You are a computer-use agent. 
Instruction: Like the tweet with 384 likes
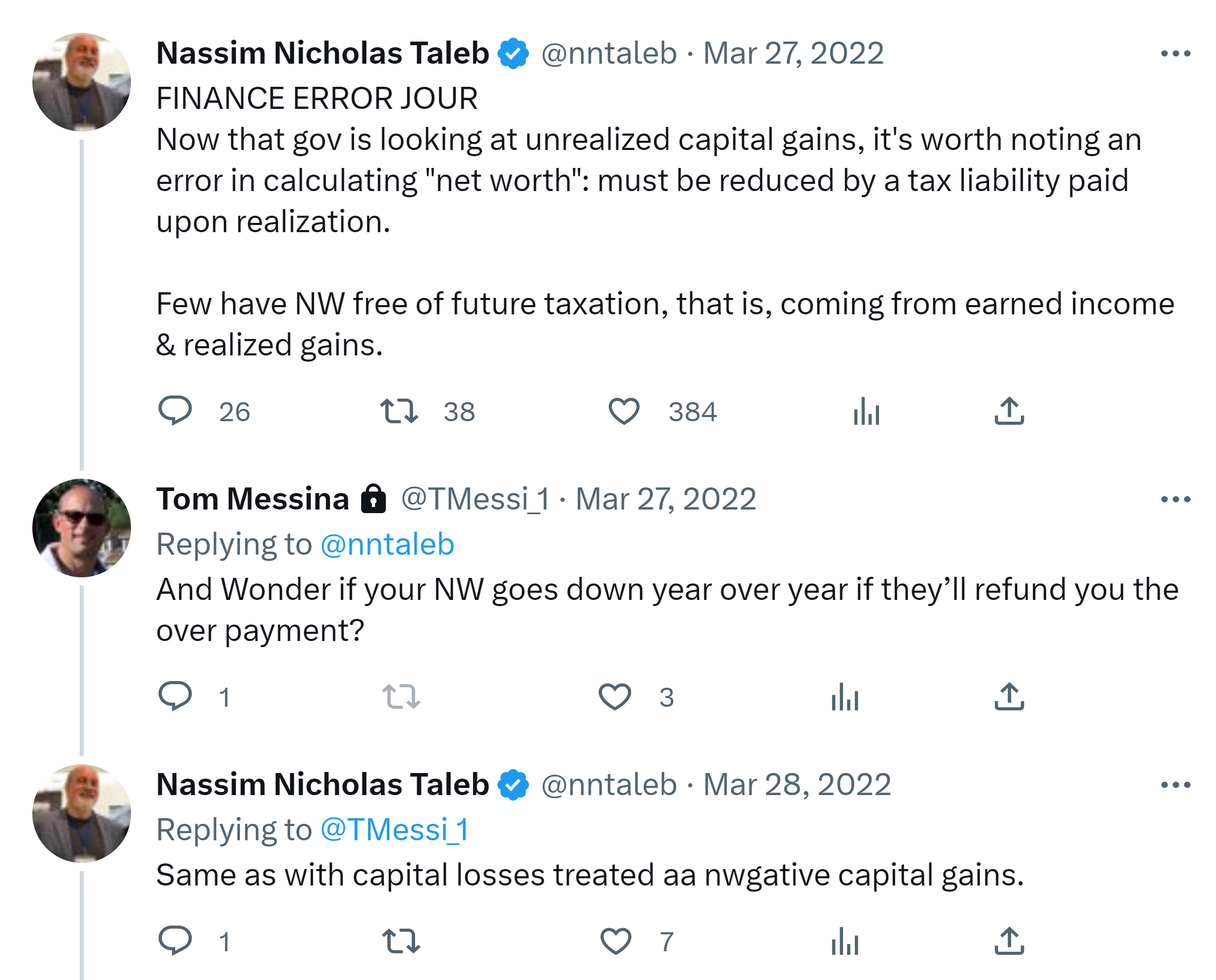click(624, 411)
